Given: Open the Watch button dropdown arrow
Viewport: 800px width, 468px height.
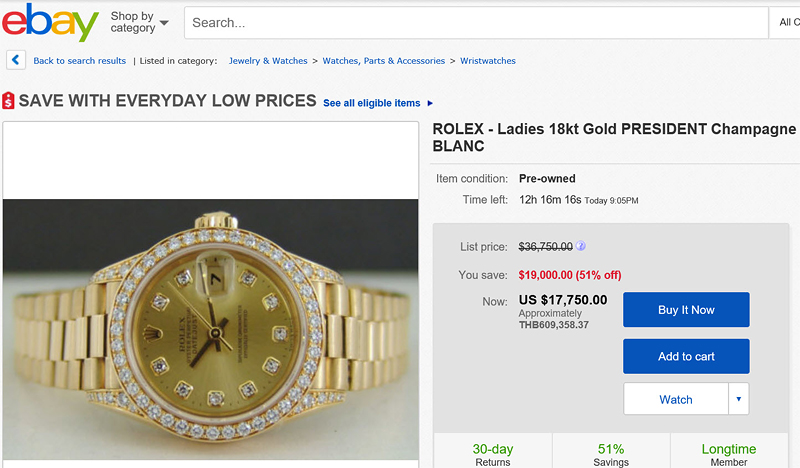Looking at the screenshot, I should pos(738,399).
